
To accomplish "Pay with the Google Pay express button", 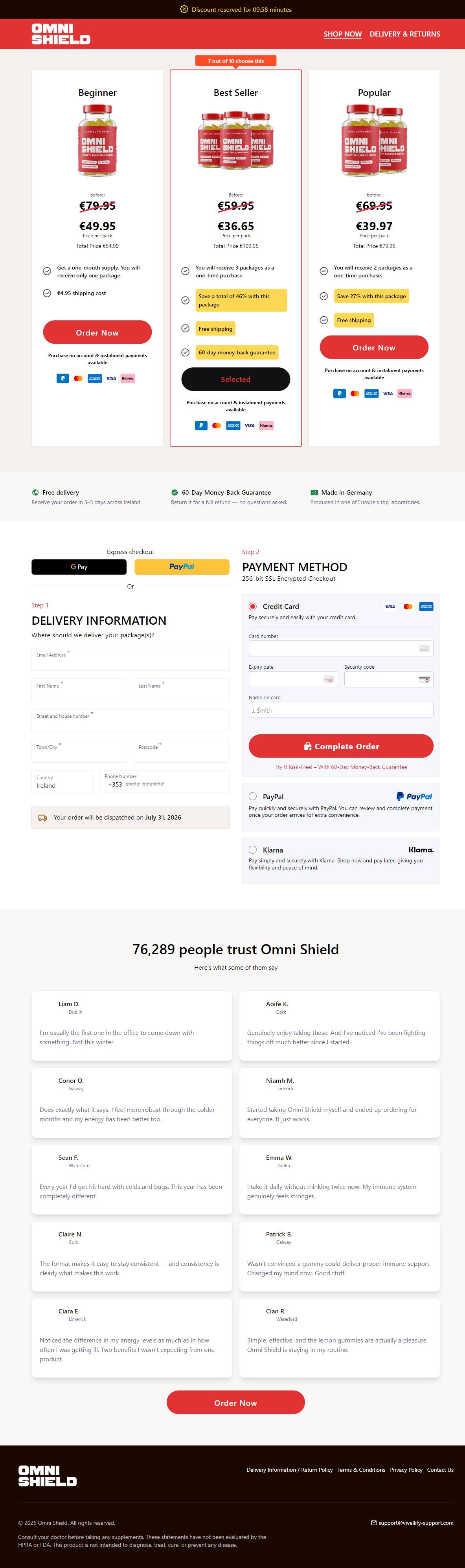I will [x=79, y=567].
